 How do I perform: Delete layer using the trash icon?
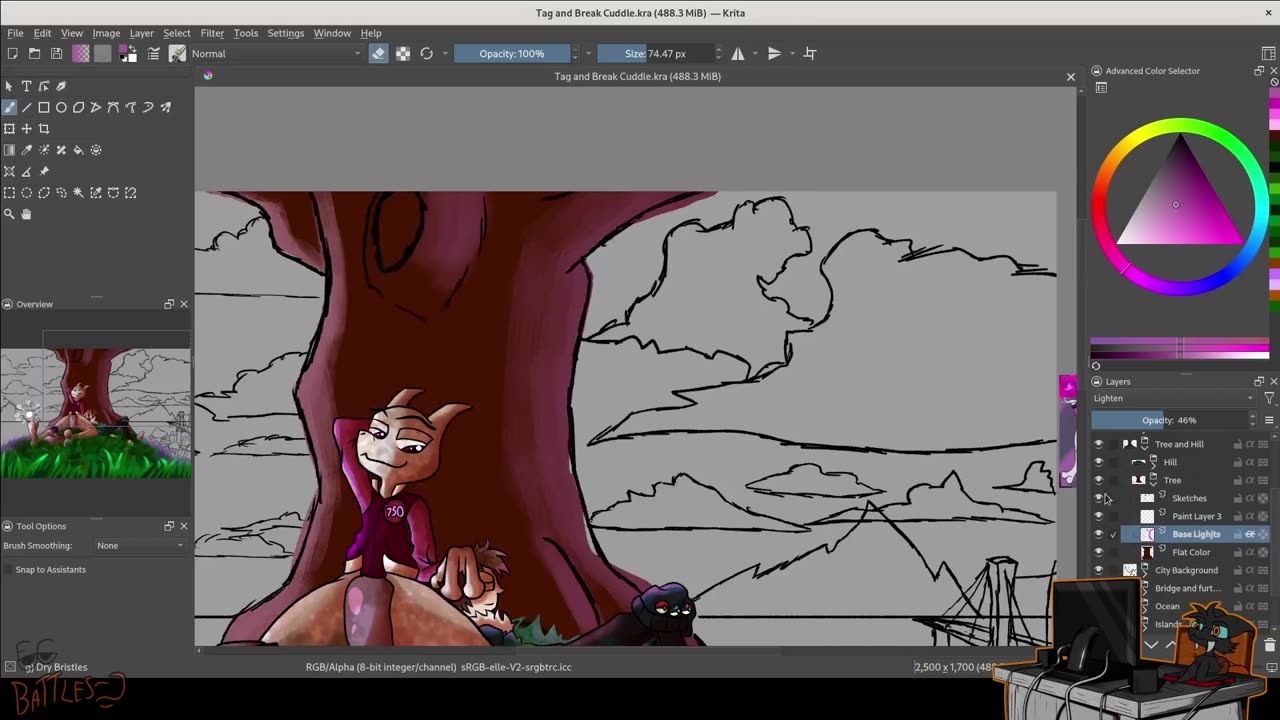(1270, 645)
